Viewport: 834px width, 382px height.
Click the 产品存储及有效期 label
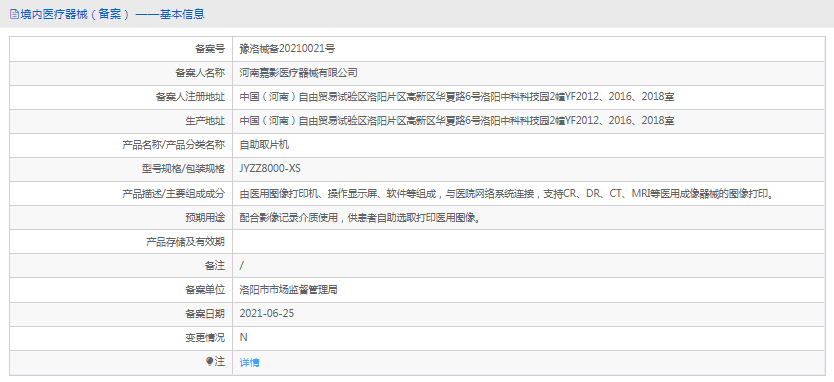click(185, 242)
